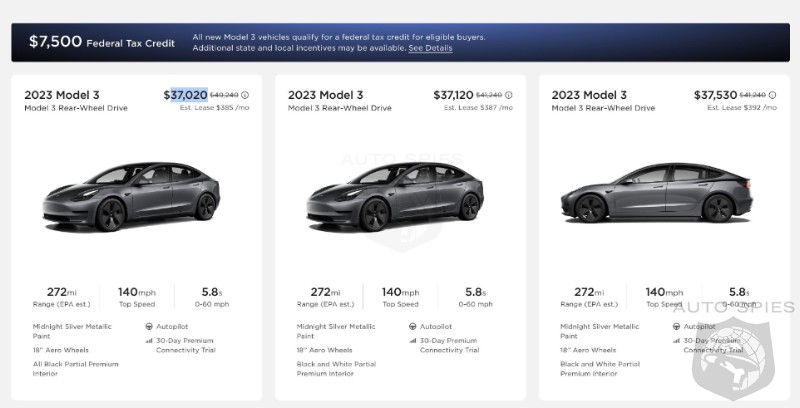Click the info icon beside the $37,120 price
800x408 pixels.
509,95
